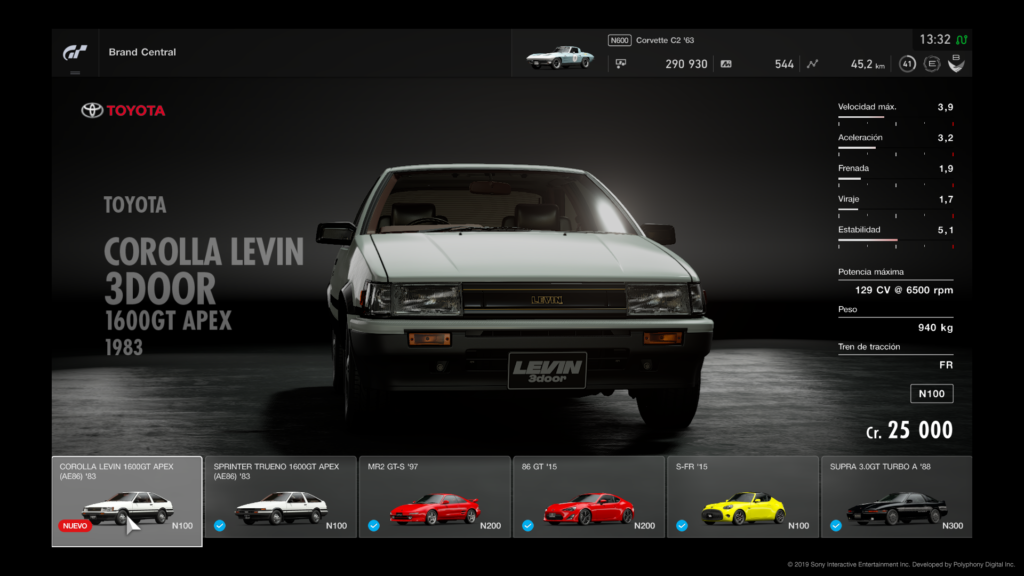This screenshot has height=576, width=1024.
Task: Click the driver level 41 circle
Action: (x=907, y=64)
